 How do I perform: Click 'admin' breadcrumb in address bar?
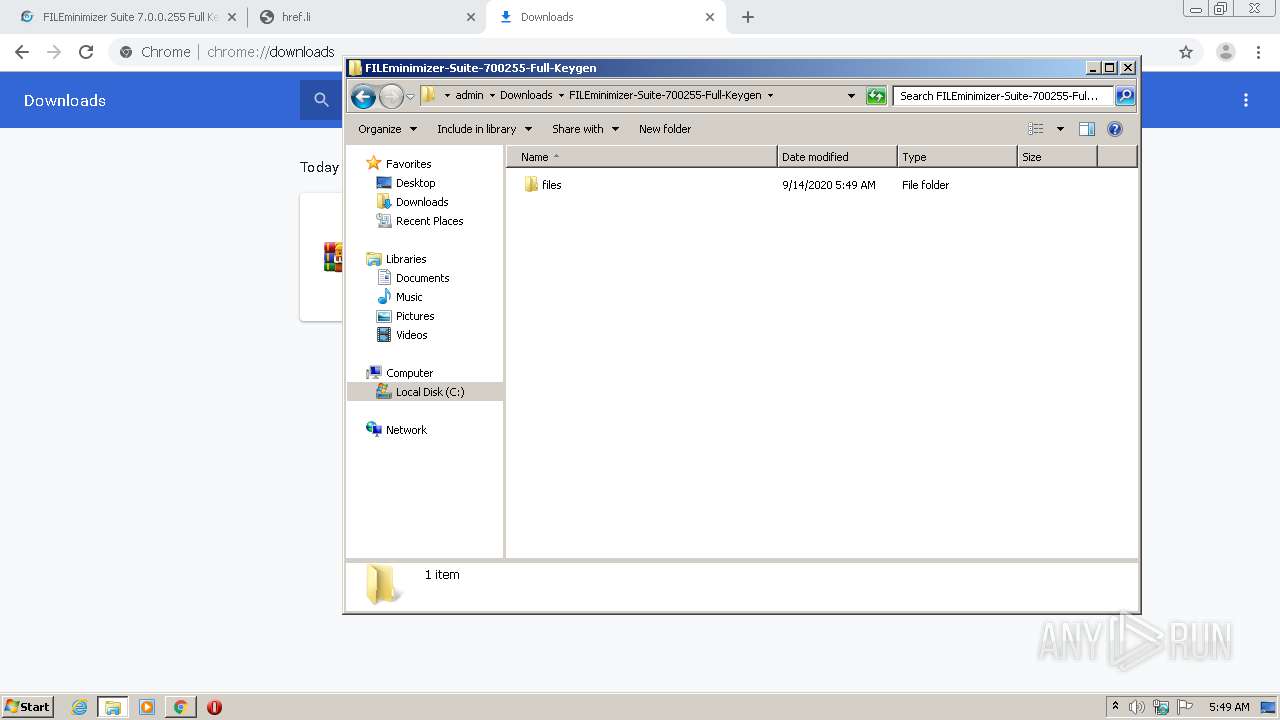pyautogui.click(x=469, y=96)
